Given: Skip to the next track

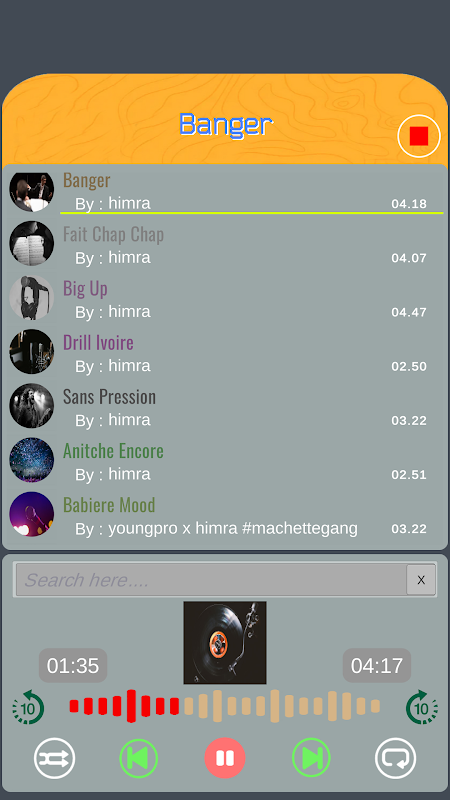Looking at the screenshot, I should (x=311, y=758).
